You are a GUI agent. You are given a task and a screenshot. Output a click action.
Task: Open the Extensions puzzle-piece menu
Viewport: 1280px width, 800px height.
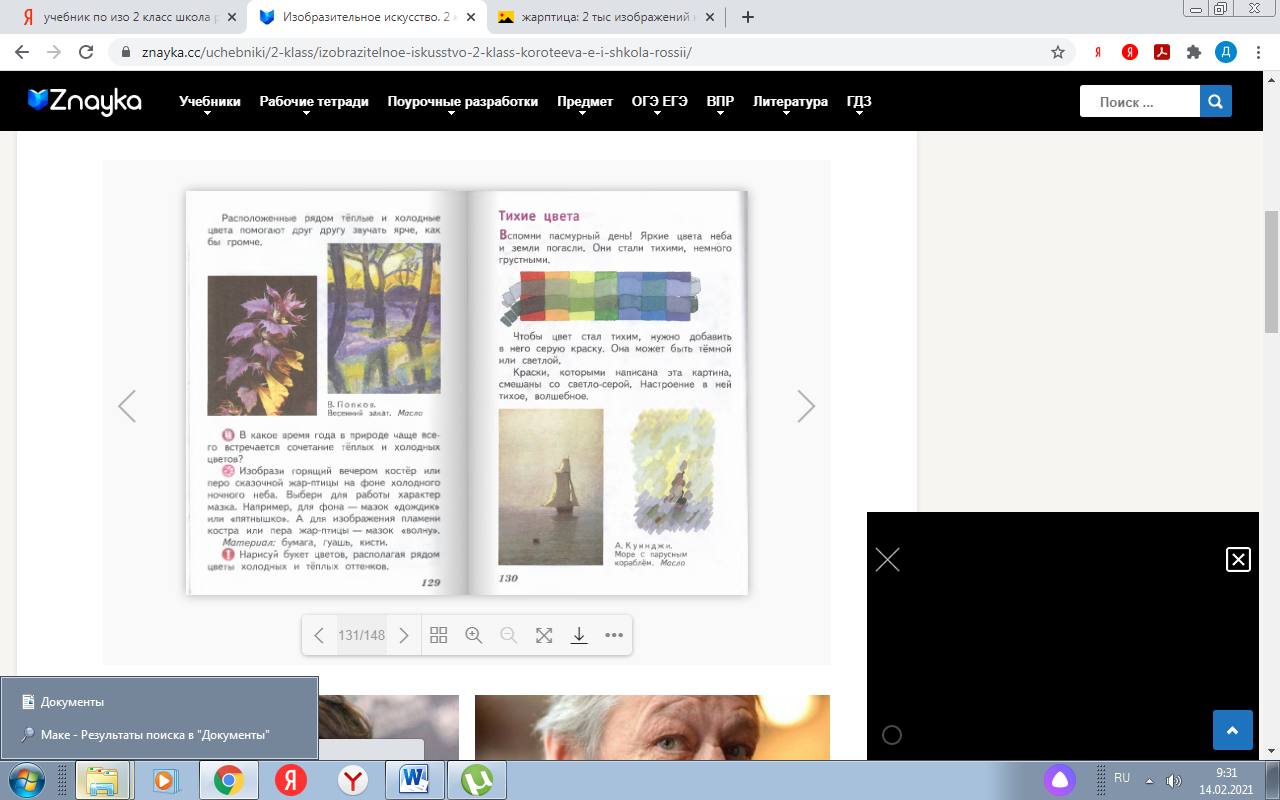coord(1193,52)
